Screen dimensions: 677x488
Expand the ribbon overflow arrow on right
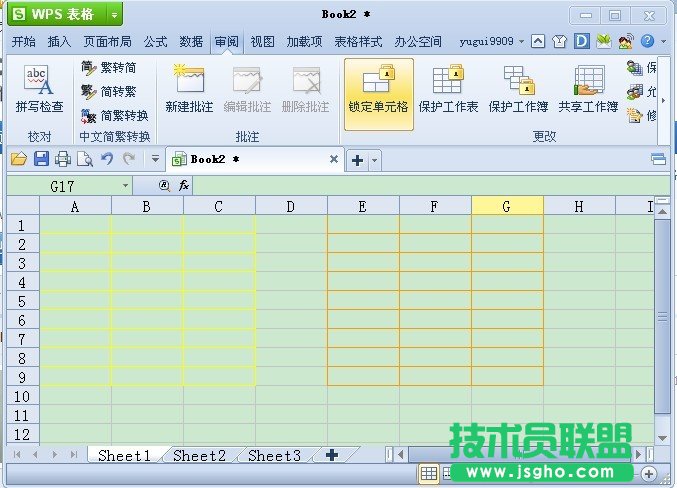pyautogui.click(x=664, y=100)
